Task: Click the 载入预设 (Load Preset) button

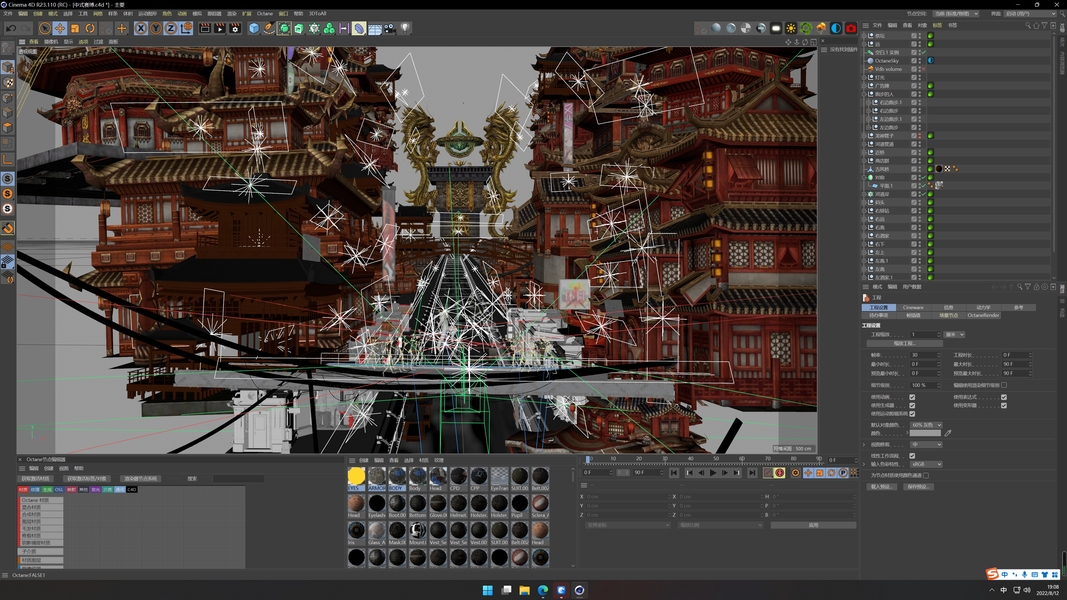Action: tap(881, 487)
